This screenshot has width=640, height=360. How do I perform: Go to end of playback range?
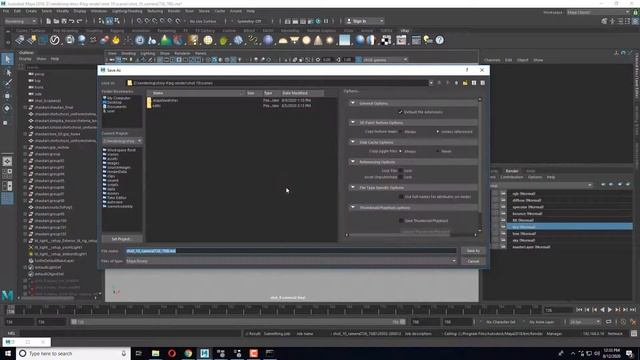(x=633, y=310)
